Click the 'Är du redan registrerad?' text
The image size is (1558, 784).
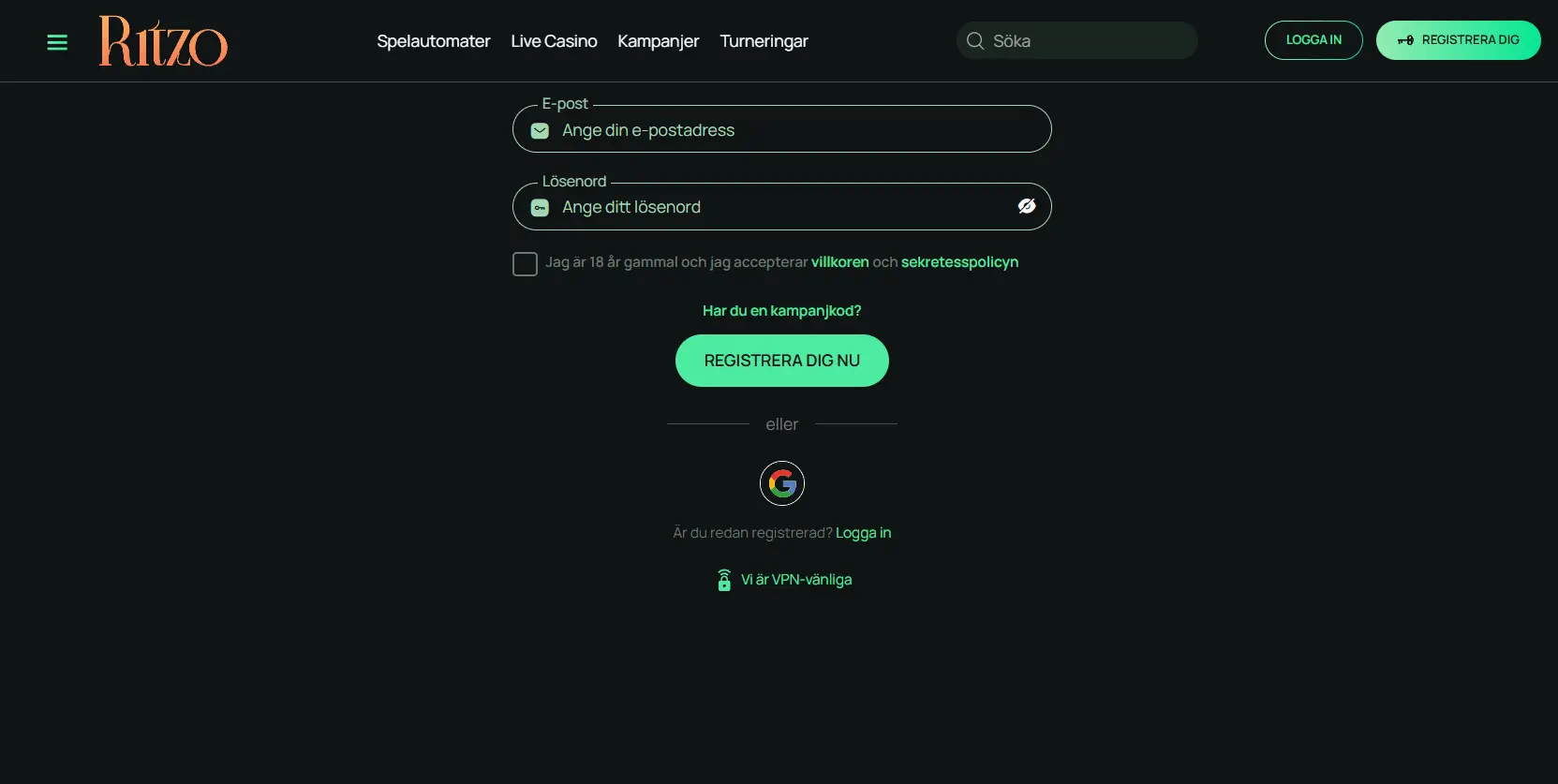[x=752, y=533]
